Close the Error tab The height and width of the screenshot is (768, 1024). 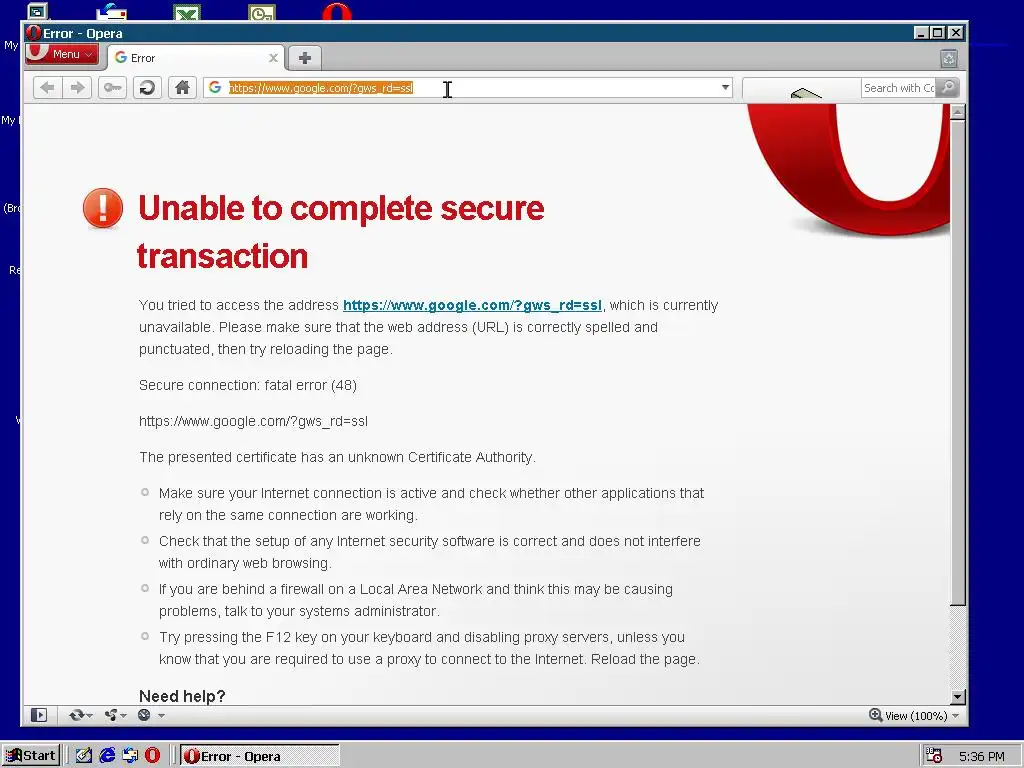pyautogui.click(x=273, y=58)
